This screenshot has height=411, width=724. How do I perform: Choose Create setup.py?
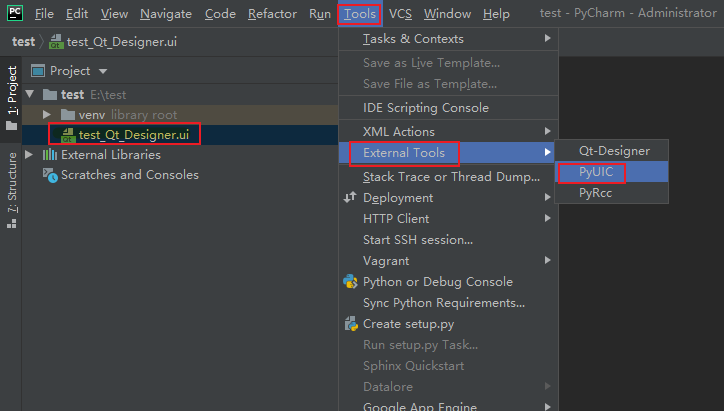tap(448, 324)
